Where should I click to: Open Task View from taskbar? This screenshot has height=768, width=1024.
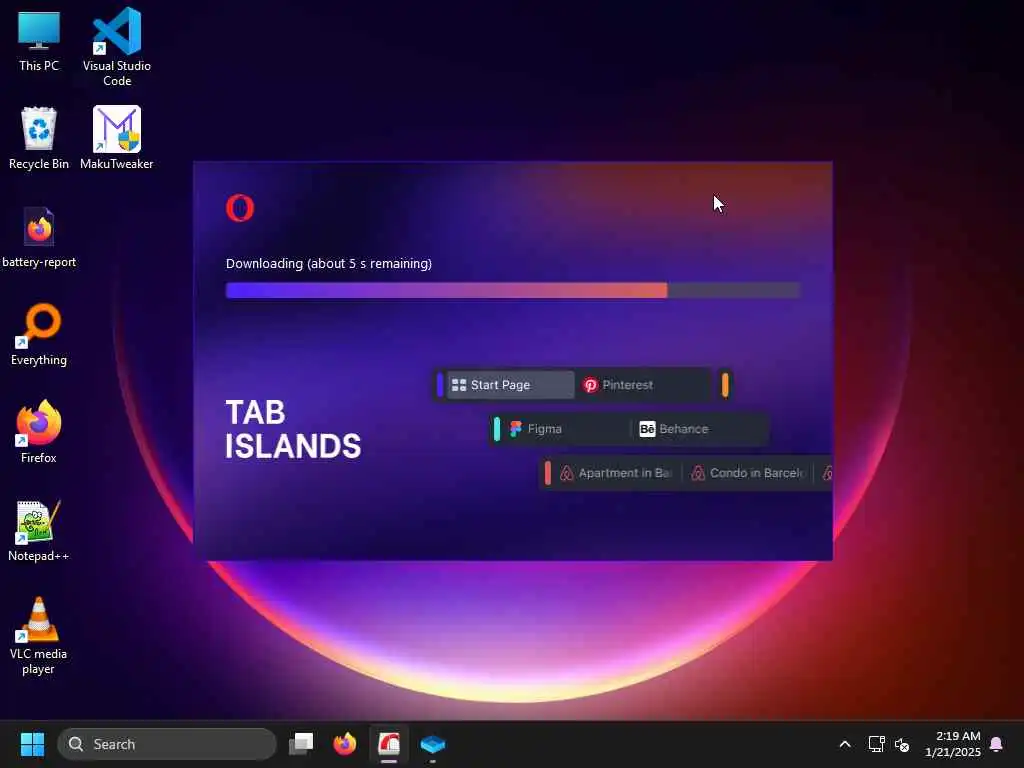301,744
